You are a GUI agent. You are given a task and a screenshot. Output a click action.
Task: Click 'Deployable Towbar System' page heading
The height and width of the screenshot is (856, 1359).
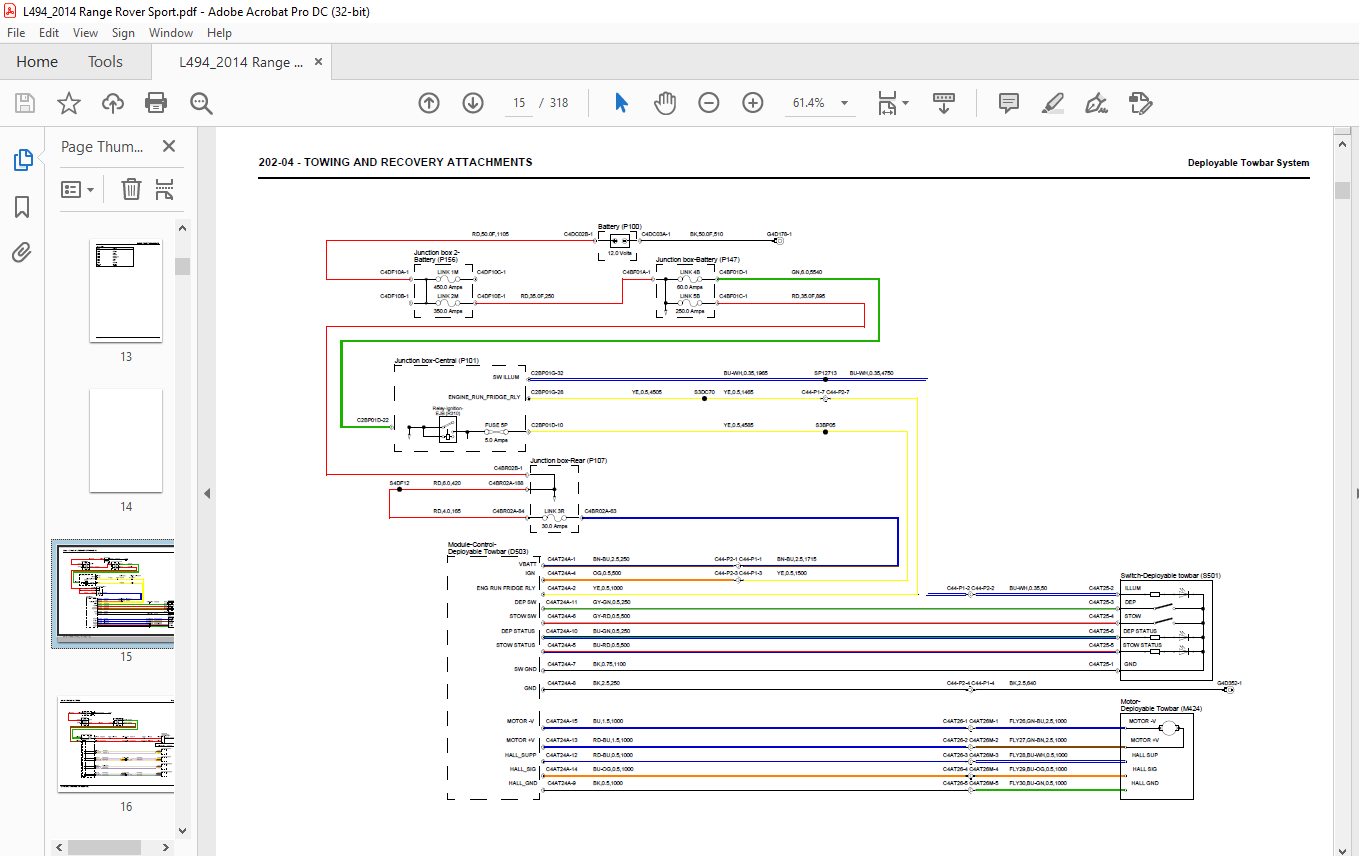tap(1248, 163)
